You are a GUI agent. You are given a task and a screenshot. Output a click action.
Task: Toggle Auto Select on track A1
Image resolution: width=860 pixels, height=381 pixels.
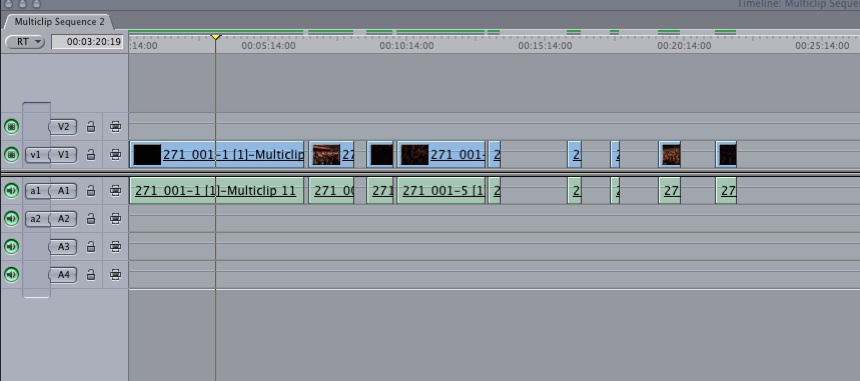click(x=115, y=191)
